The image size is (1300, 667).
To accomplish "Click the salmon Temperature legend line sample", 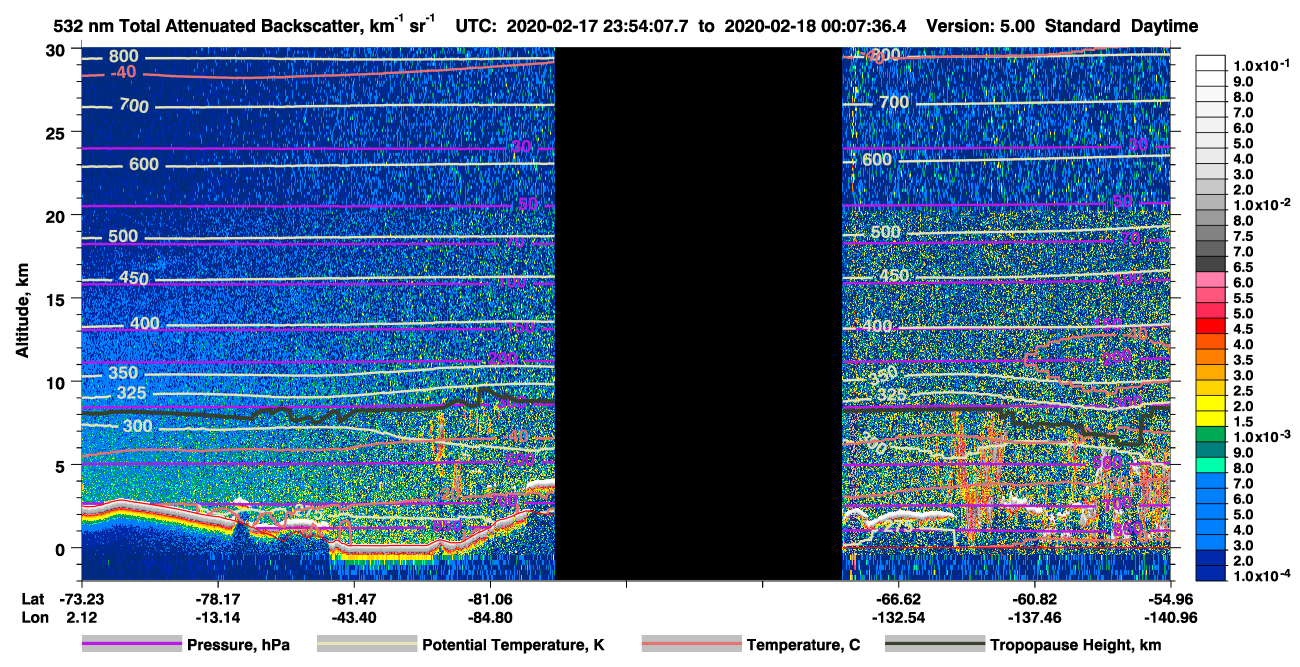I will coord(691,645).
